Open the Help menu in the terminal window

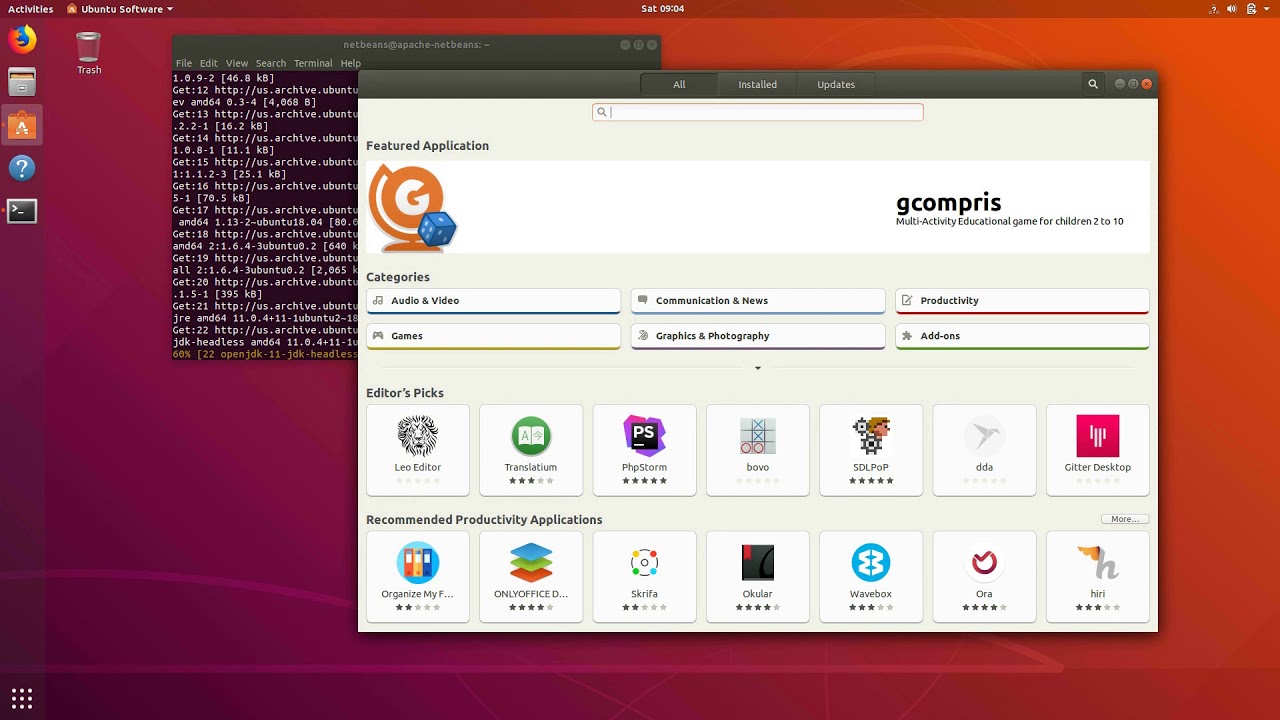click(350, 63)
